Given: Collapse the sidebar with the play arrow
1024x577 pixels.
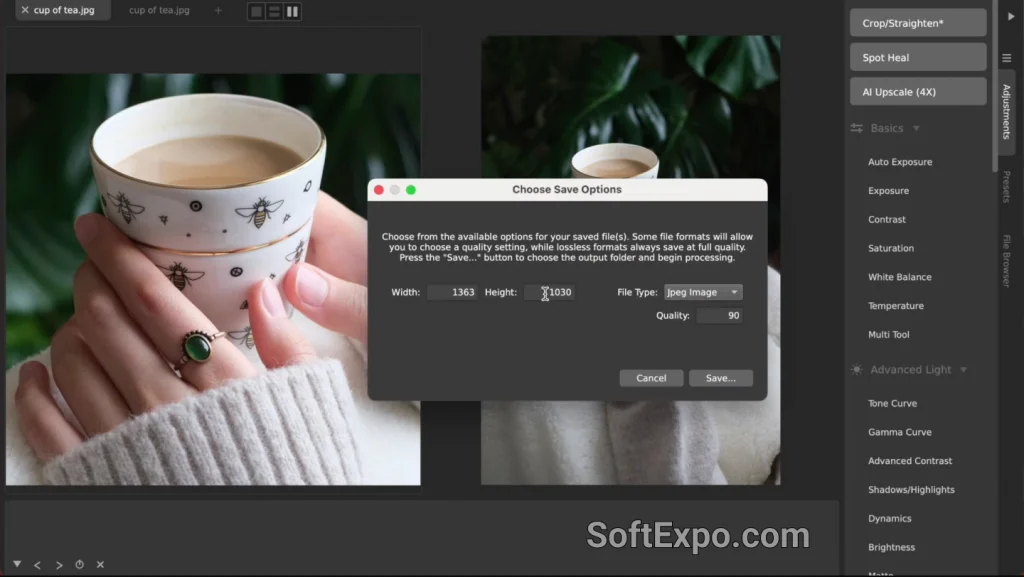Looking at the screenshot, I should point(1009,17).
